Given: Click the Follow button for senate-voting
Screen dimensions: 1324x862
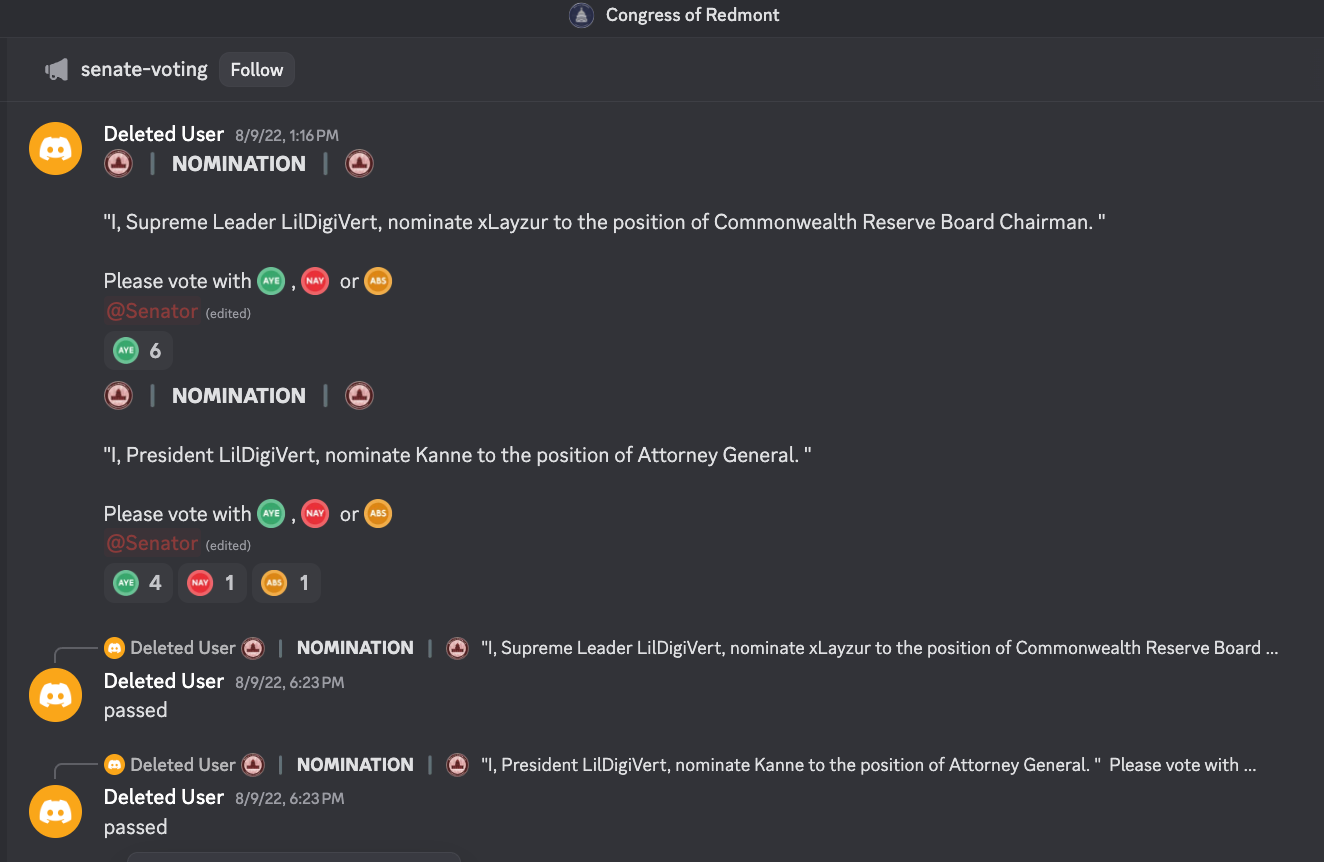Looking at the screenshot, I should 257,70.
